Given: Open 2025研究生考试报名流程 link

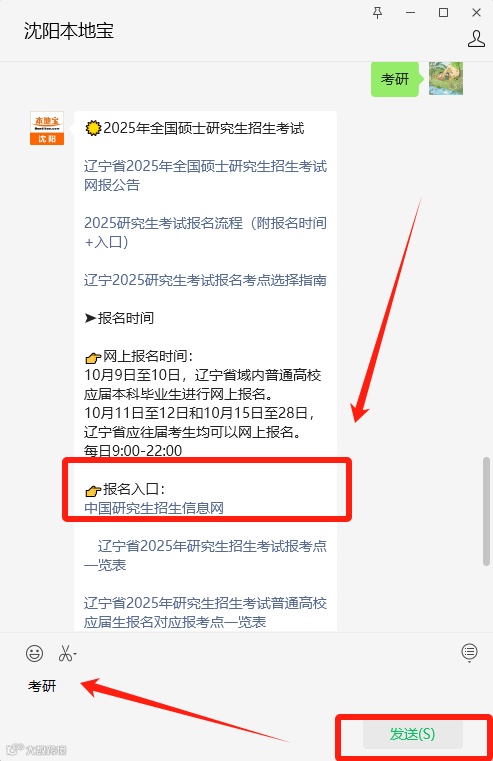Looking at the screenshot, I should click(x=205, y=232).
